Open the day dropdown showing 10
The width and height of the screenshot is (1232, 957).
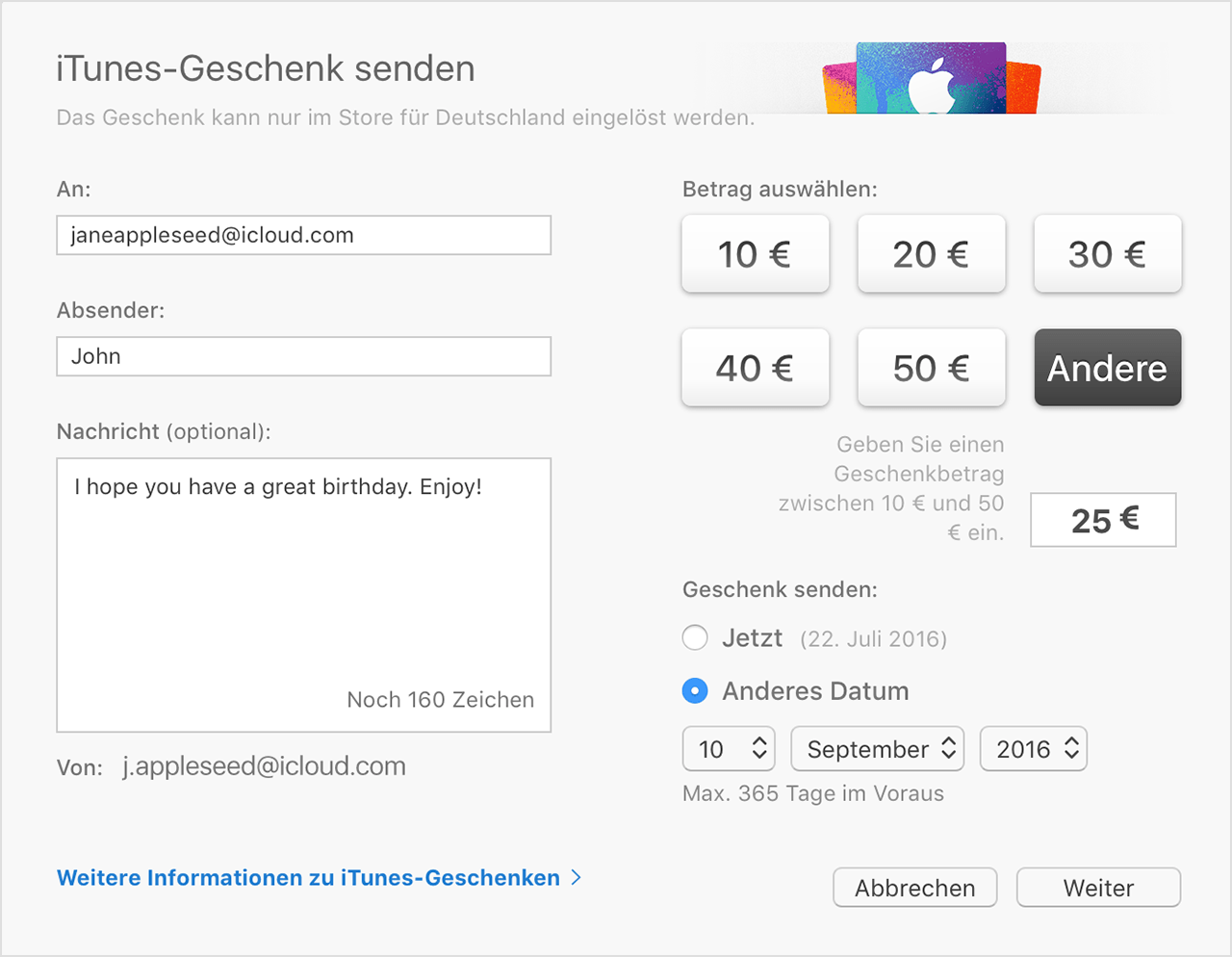(729, 749)
